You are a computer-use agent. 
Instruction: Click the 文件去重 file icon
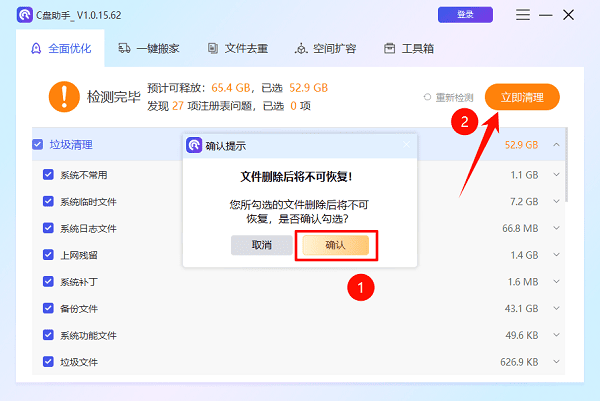coord(213,48)
